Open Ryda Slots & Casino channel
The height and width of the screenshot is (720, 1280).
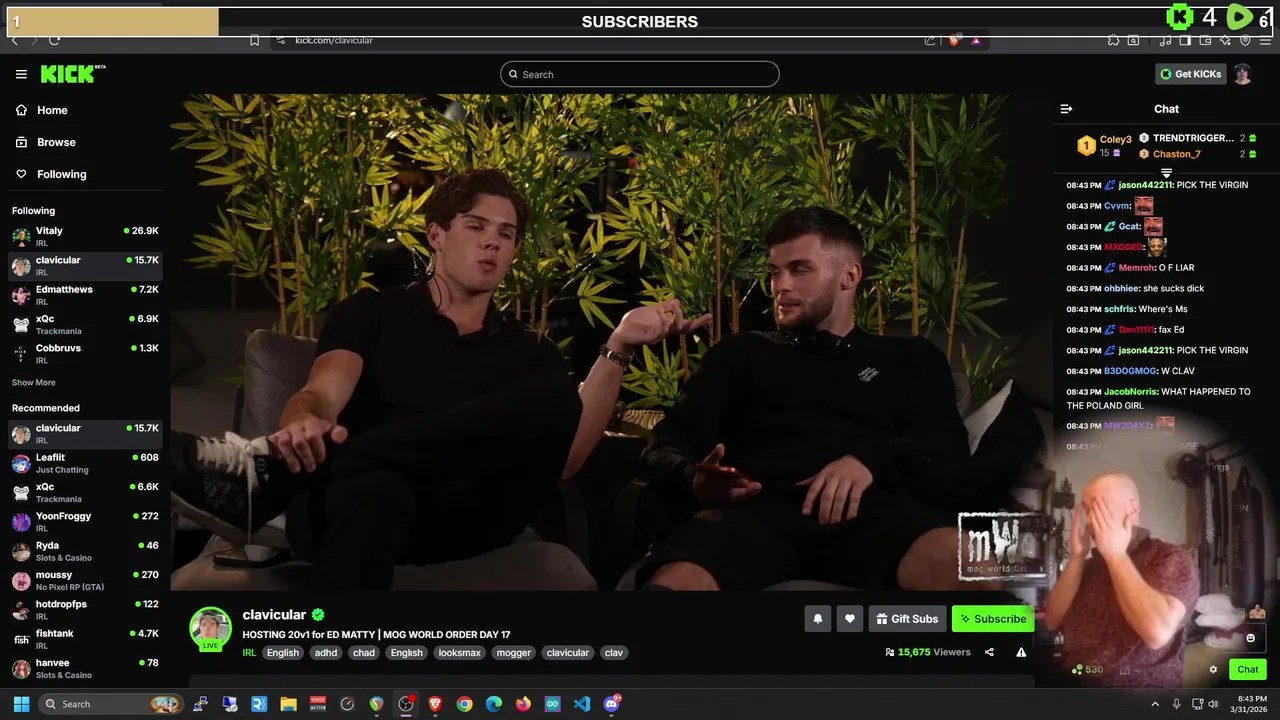(85, 551)
